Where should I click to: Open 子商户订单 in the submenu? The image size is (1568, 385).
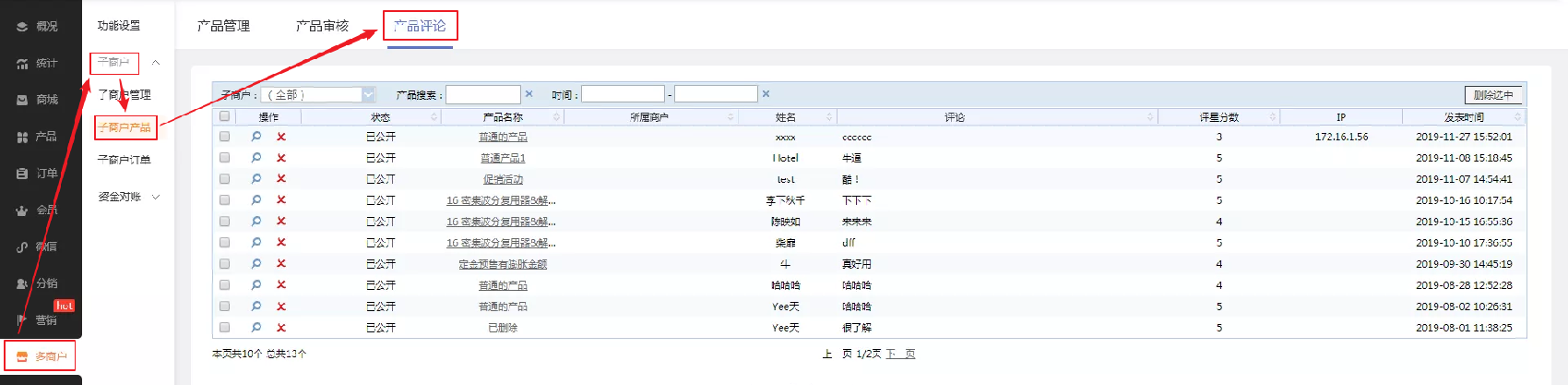(125, 160)
